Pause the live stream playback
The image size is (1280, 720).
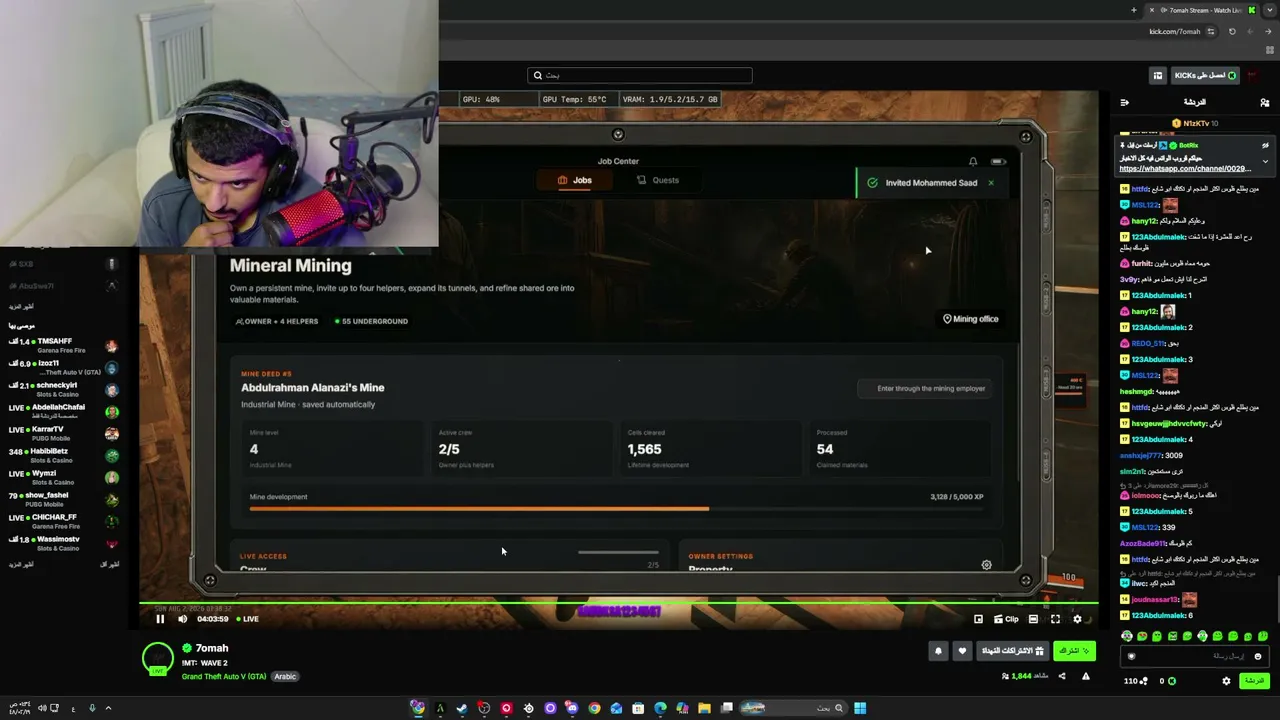(x=160, y=619)
